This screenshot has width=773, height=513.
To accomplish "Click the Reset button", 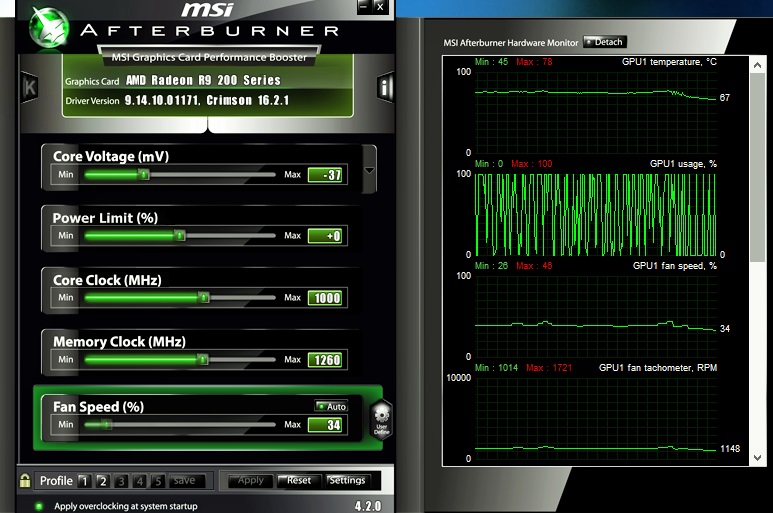I will point(299,480).
